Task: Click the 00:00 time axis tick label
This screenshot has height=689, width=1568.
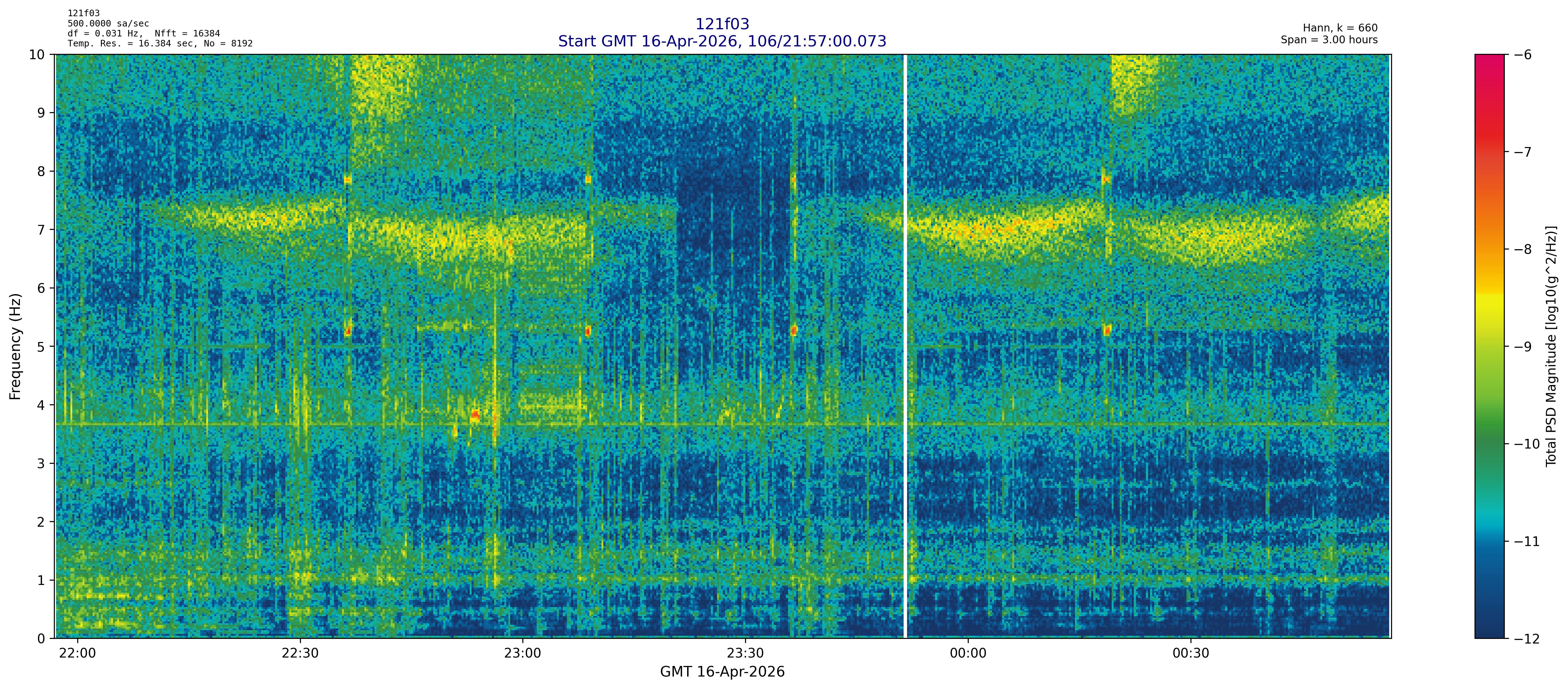Action: (968, 654)
